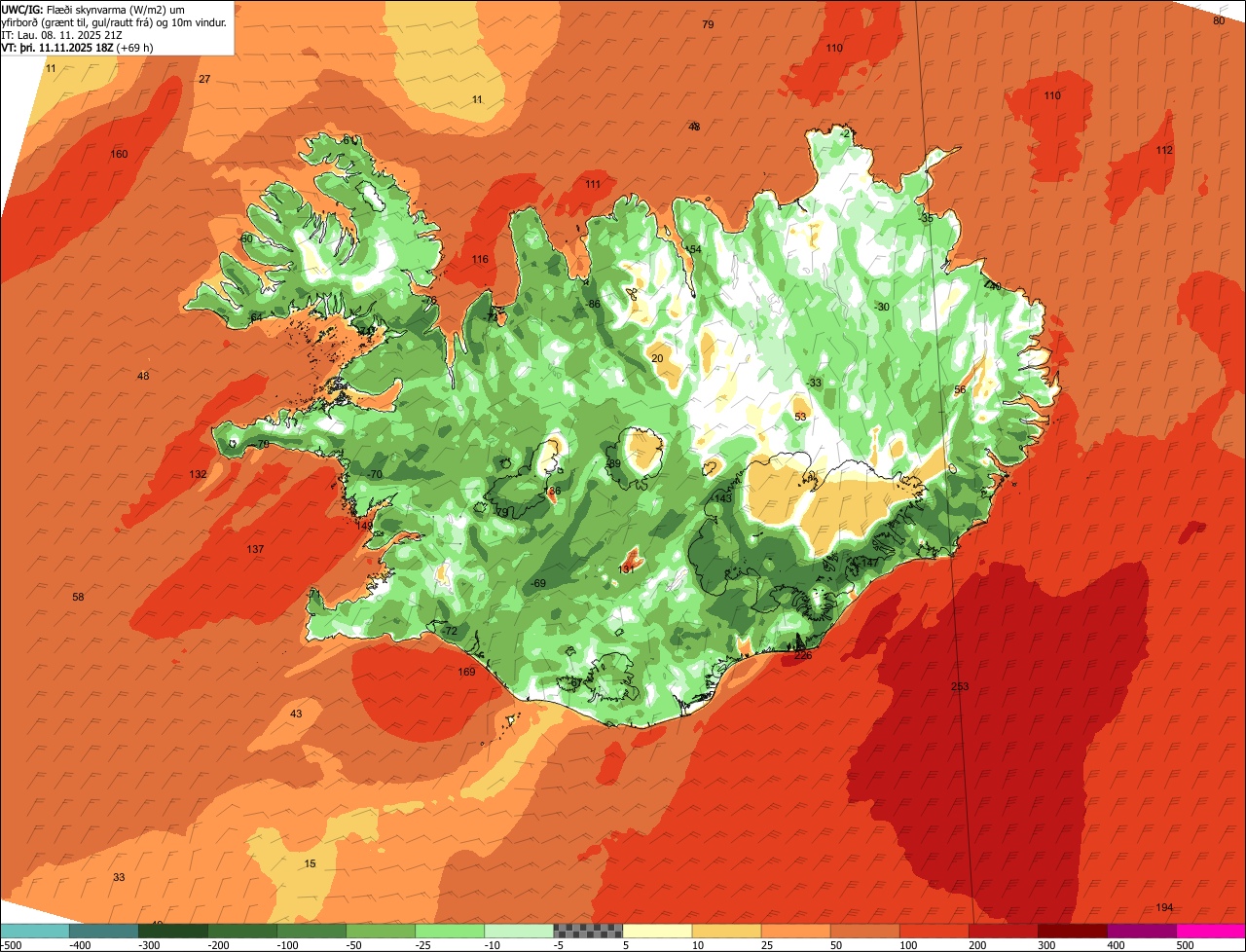This screenshot has width=1246, height=952.
Task: Click the light teal legend swatch above -500
Action: (x=35, y=931)
